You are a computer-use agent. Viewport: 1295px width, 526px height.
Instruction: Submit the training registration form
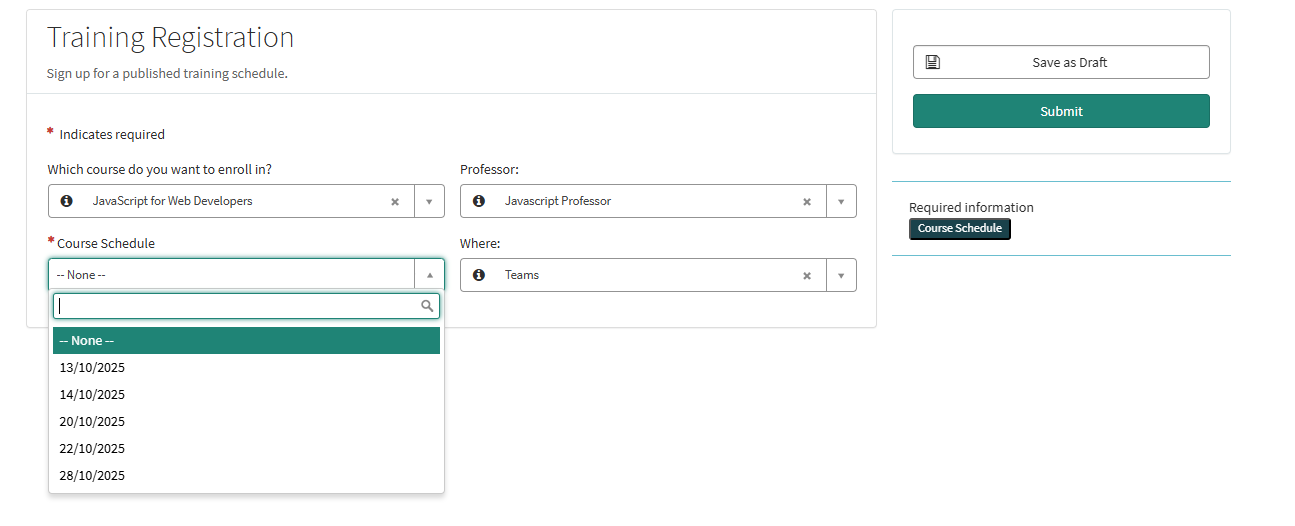coord(1061,111)
